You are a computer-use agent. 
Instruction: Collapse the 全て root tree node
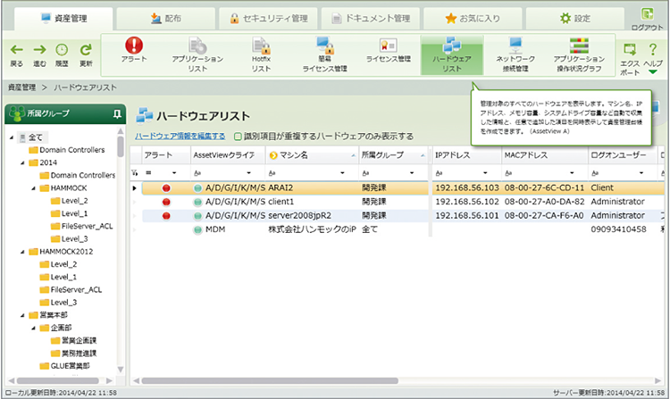pos(12,138)
